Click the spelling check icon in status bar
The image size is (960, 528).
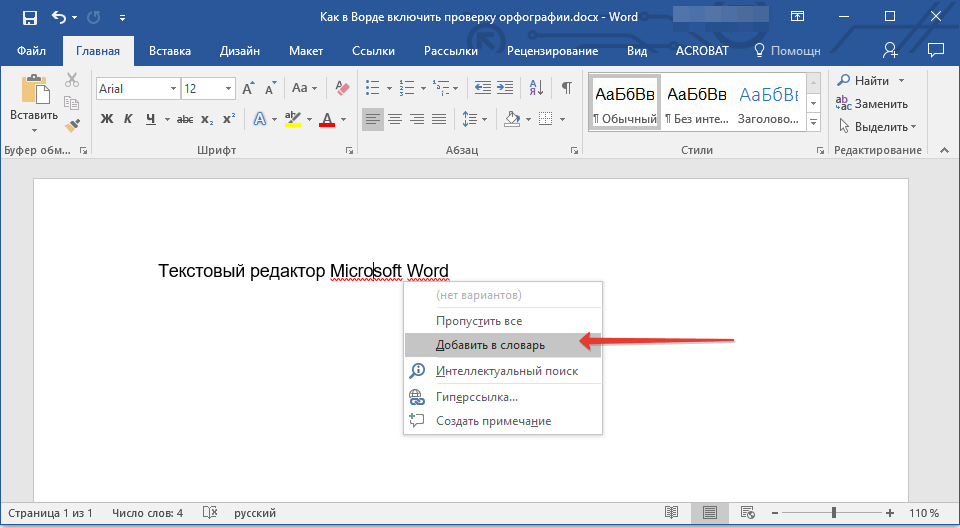coord(210,513)
